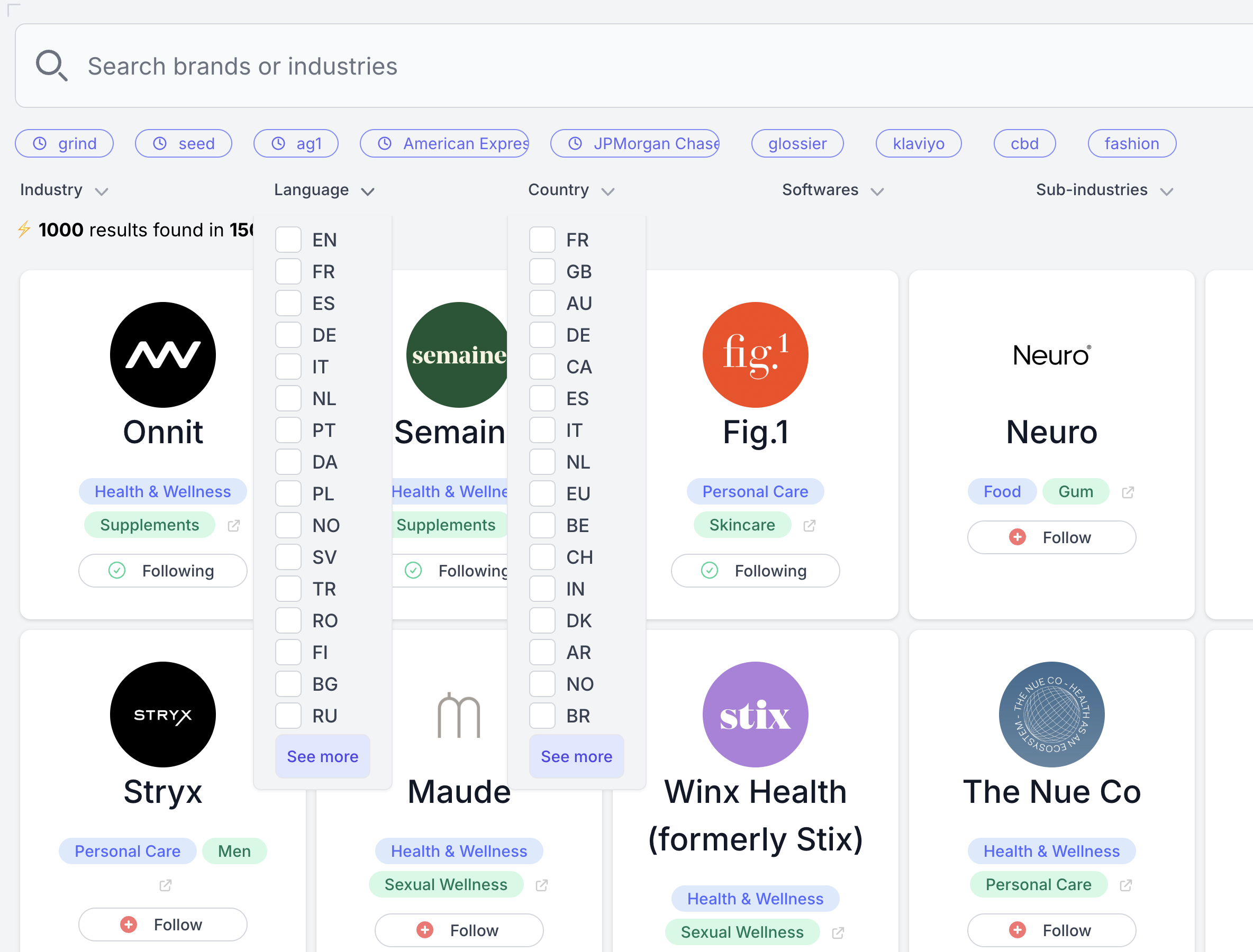The width and height of the screenshot is (1253, 952).
Task: Tick the GB country checkbox
Action: coord(542,271)
